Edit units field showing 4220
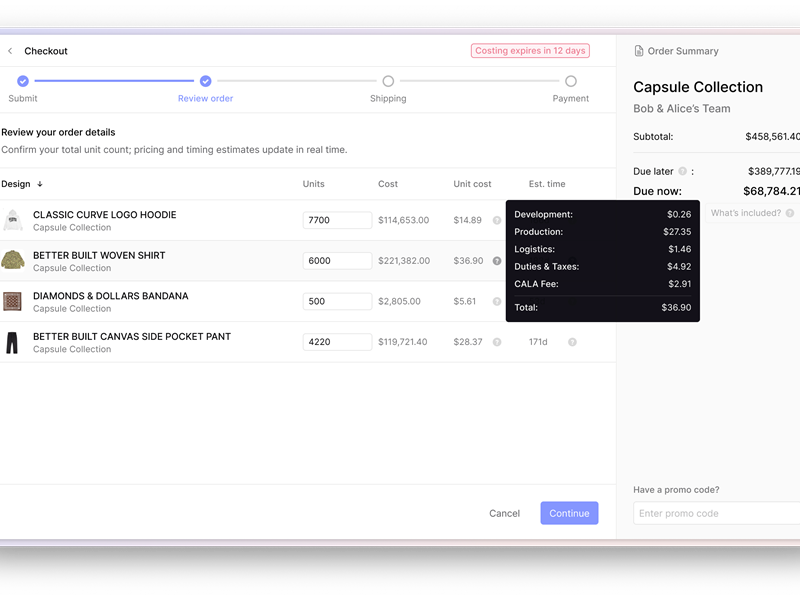The image size is (800, 600). pyautogui.click(x=337, y=342)
